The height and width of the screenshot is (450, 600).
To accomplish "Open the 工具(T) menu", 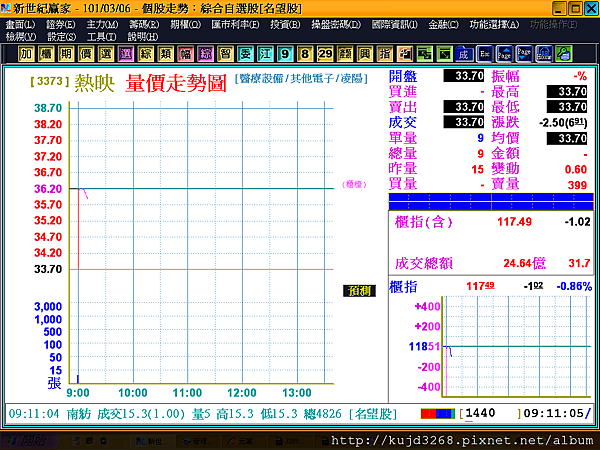I will tap(101, 37).
